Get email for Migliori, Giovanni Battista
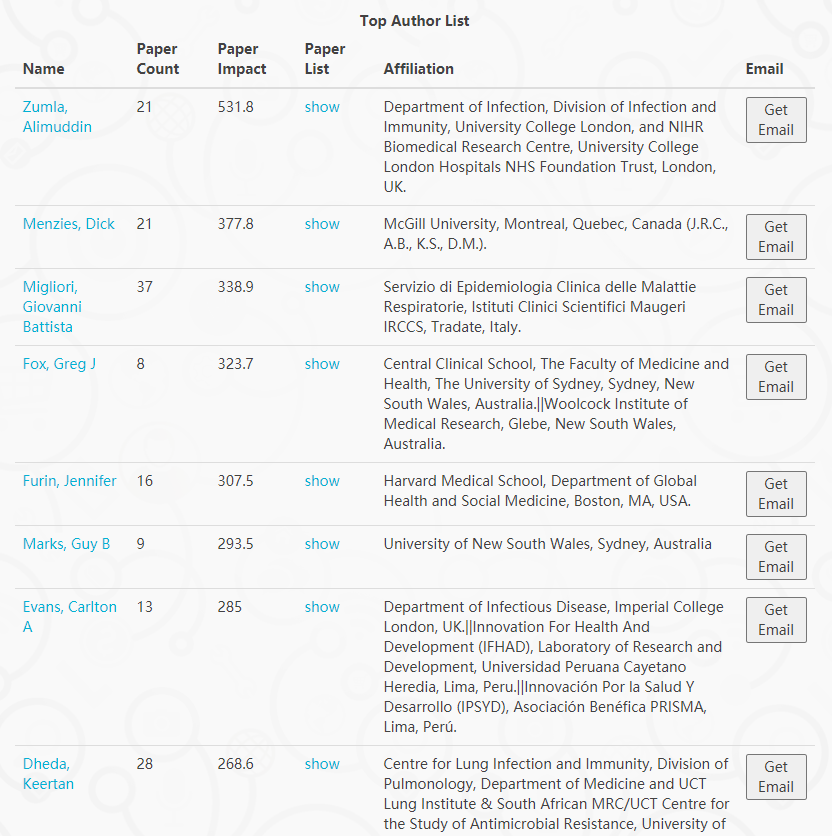Viewport: 832px width, 836px height. [x=776, y=300]
